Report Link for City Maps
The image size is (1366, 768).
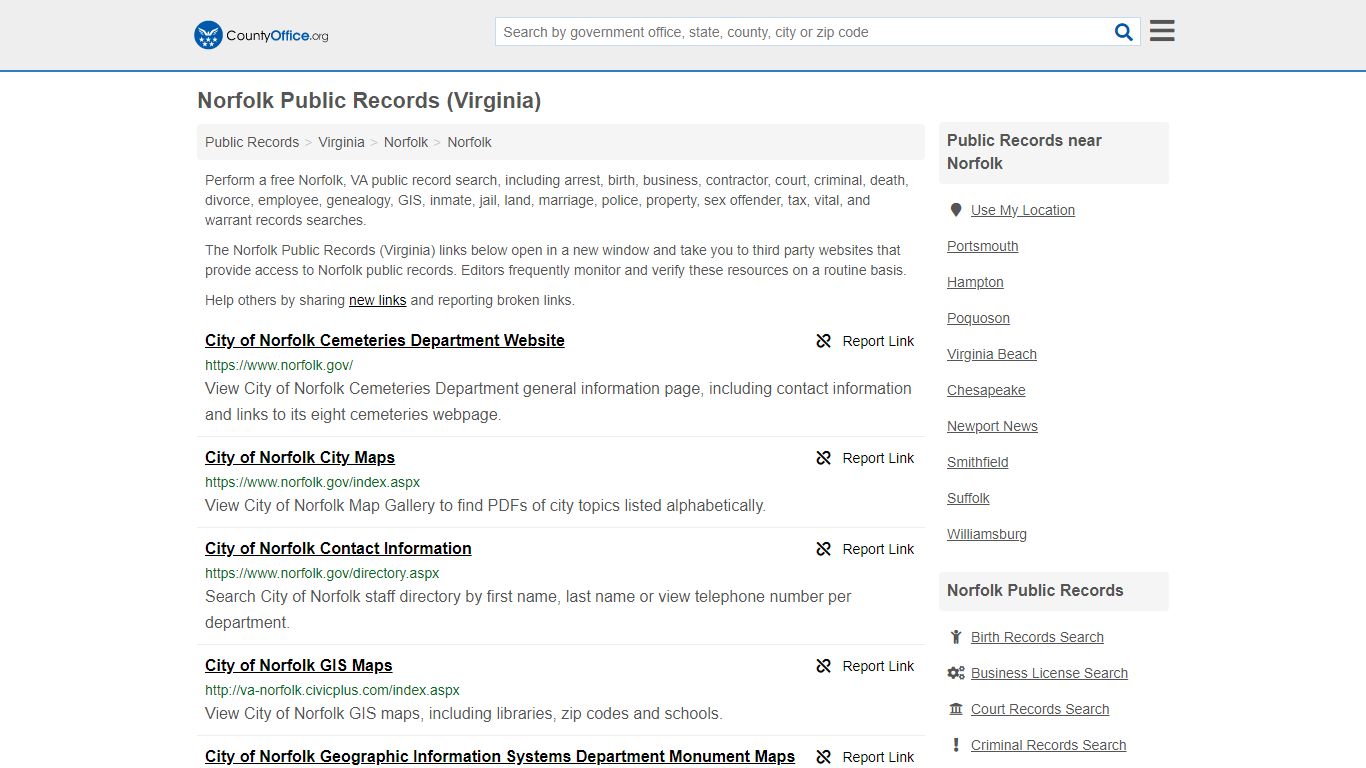[x=865, y=458]
